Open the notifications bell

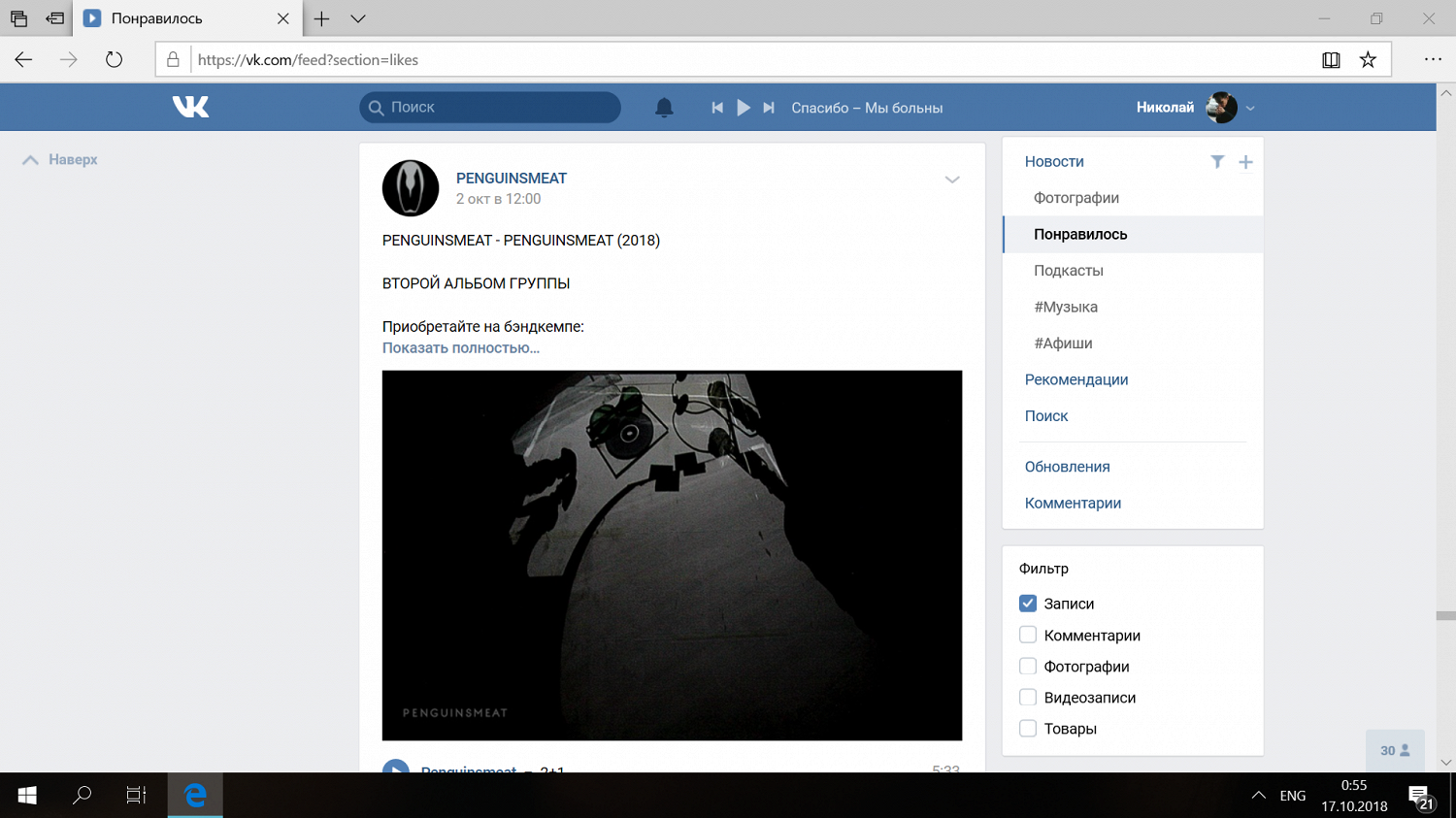tap(664, 108)
